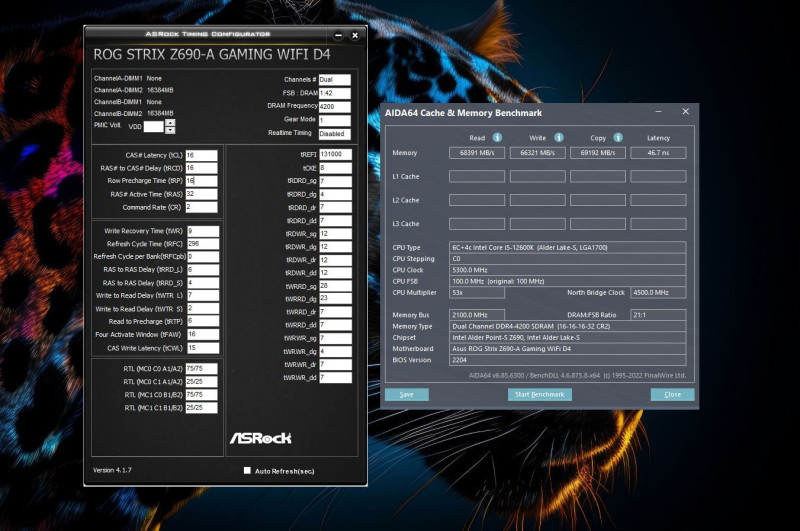Image resolution: width=800 pixels, height=531 pixels.
Task: Click the RAS to RAS Delay (tRRD_L) field
Action: click(203, 269)
